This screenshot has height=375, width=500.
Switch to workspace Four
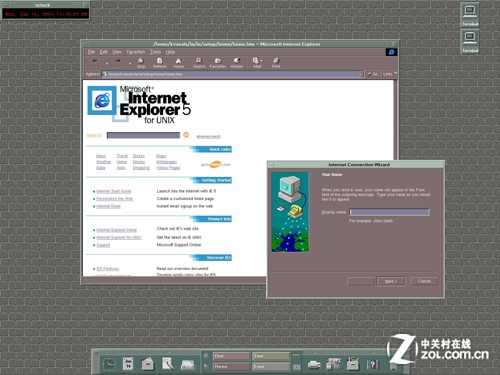click(271, 367)
